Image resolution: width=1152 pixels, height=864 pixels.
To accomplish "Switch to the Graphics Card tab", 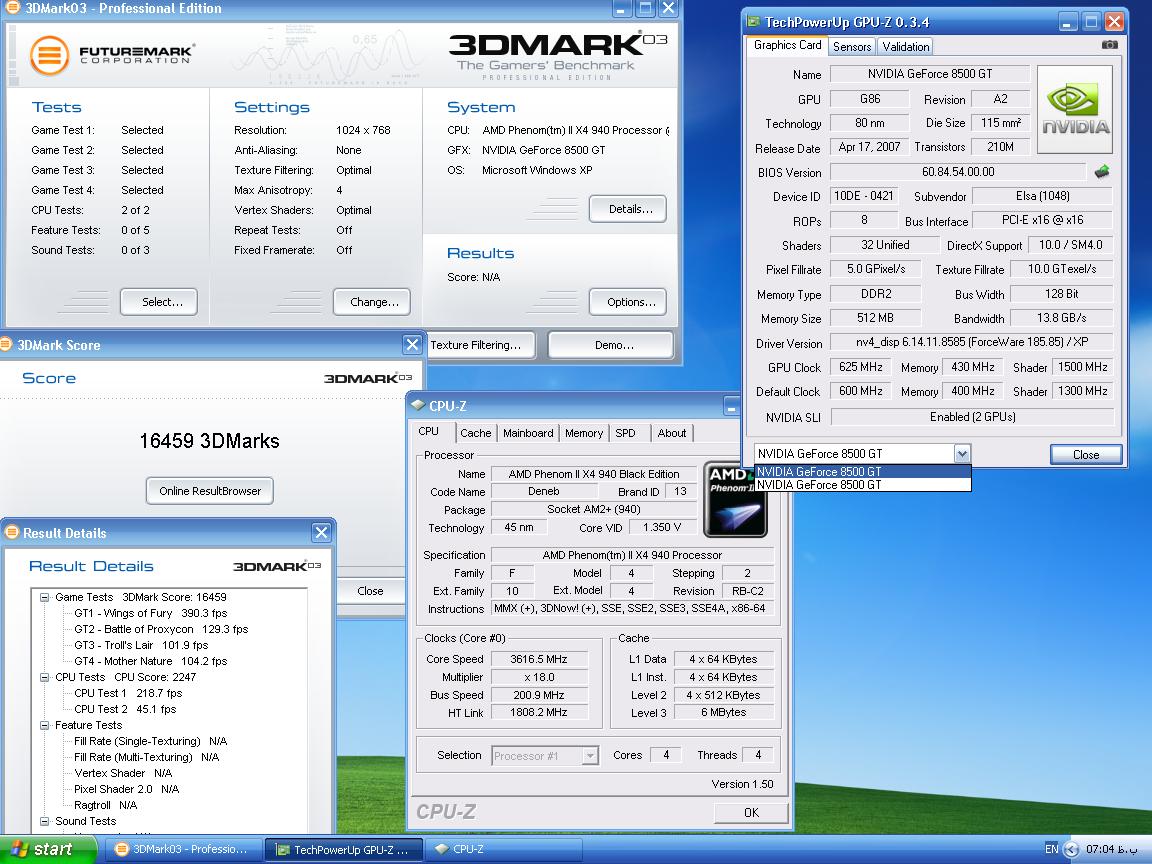I will pos(788,46).
